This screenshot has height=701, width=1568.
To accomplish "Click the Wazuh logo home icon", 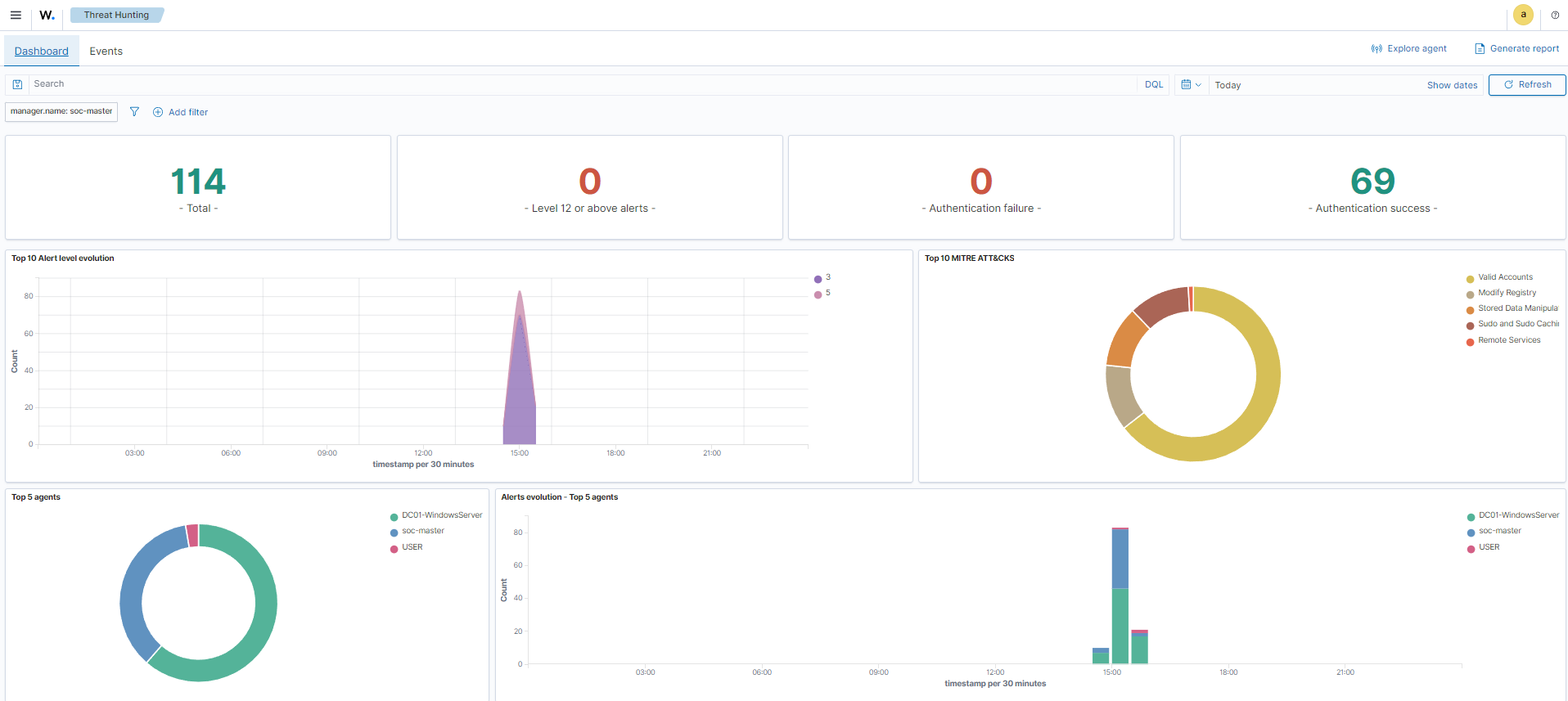I will pyautogui.click(x=47, y=15).
